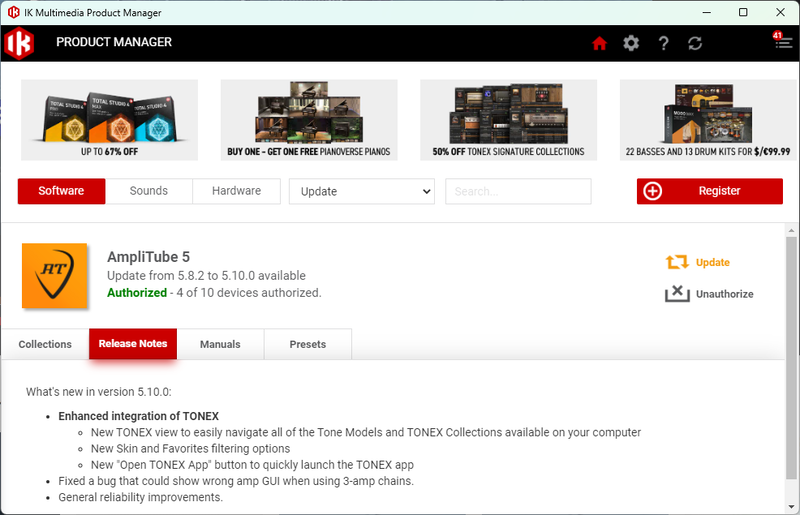Click Unauthorize for AmpliTube 5
Image resolution: width=800 pixels, height=515 pixels.
(724, 294)
